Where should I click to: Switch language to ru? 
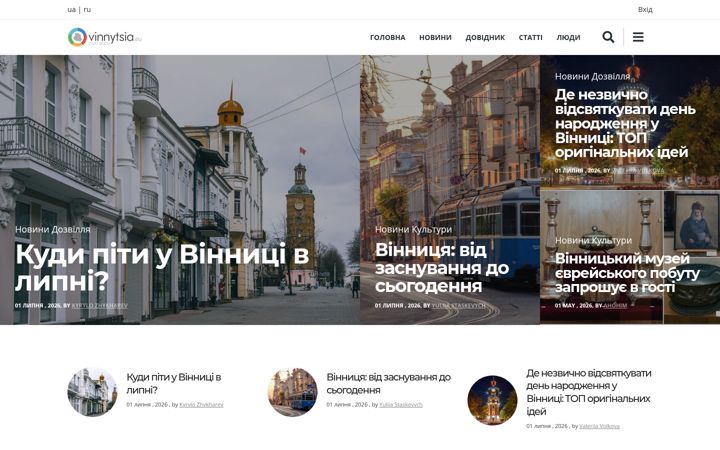87,10
